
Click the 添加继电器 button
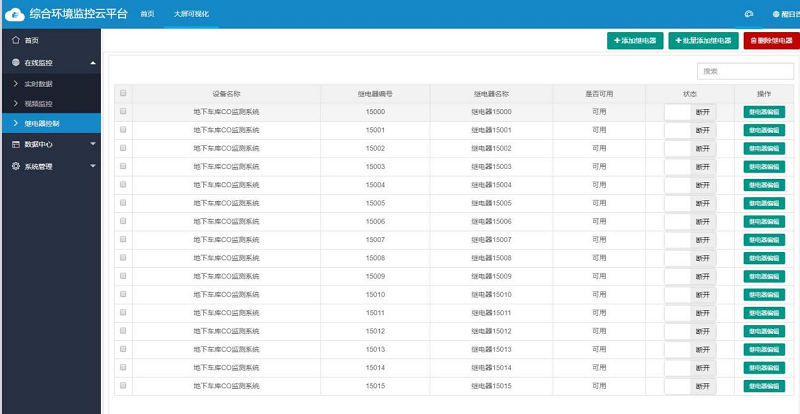coord(635,40)
